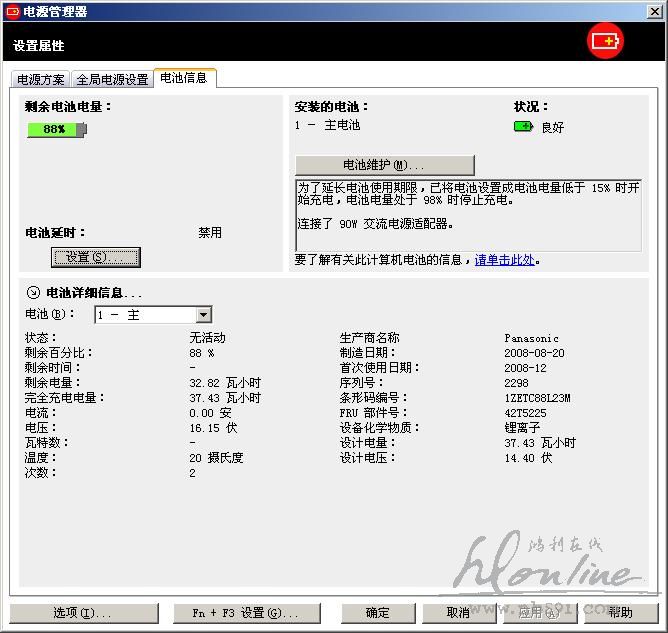The width and height of the screenshot is (668, 633).
Task: Click the 选项(I) button
Action: click(x=82, y=613)
